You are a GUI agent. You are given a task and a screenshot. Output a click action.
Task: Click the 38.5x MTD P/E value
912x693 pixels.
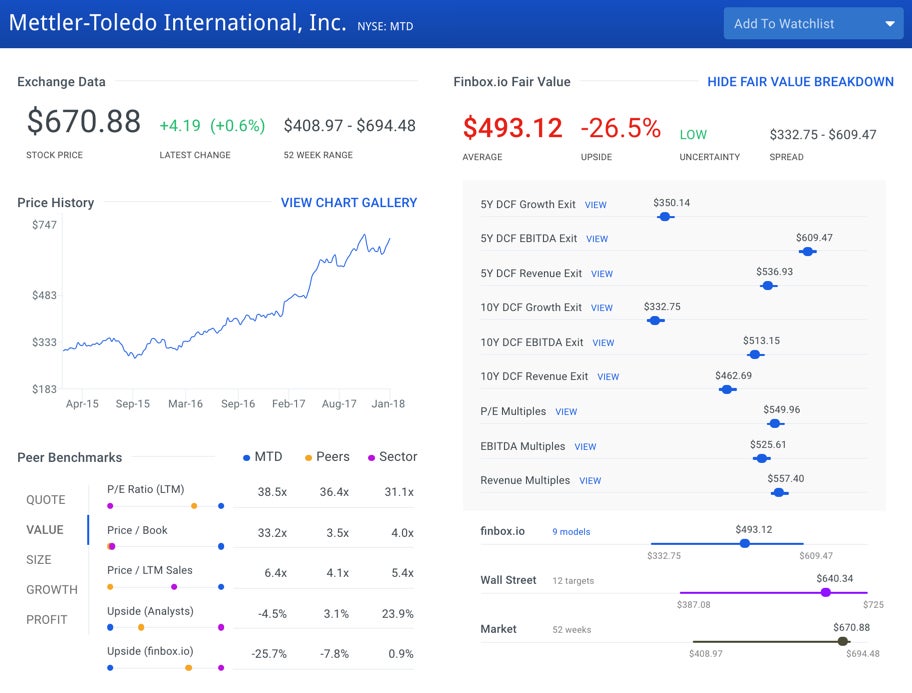[272, 492]
